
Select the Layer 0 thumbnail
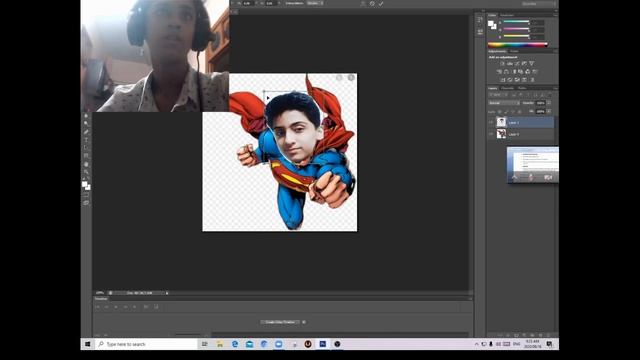tap(501, 134)
